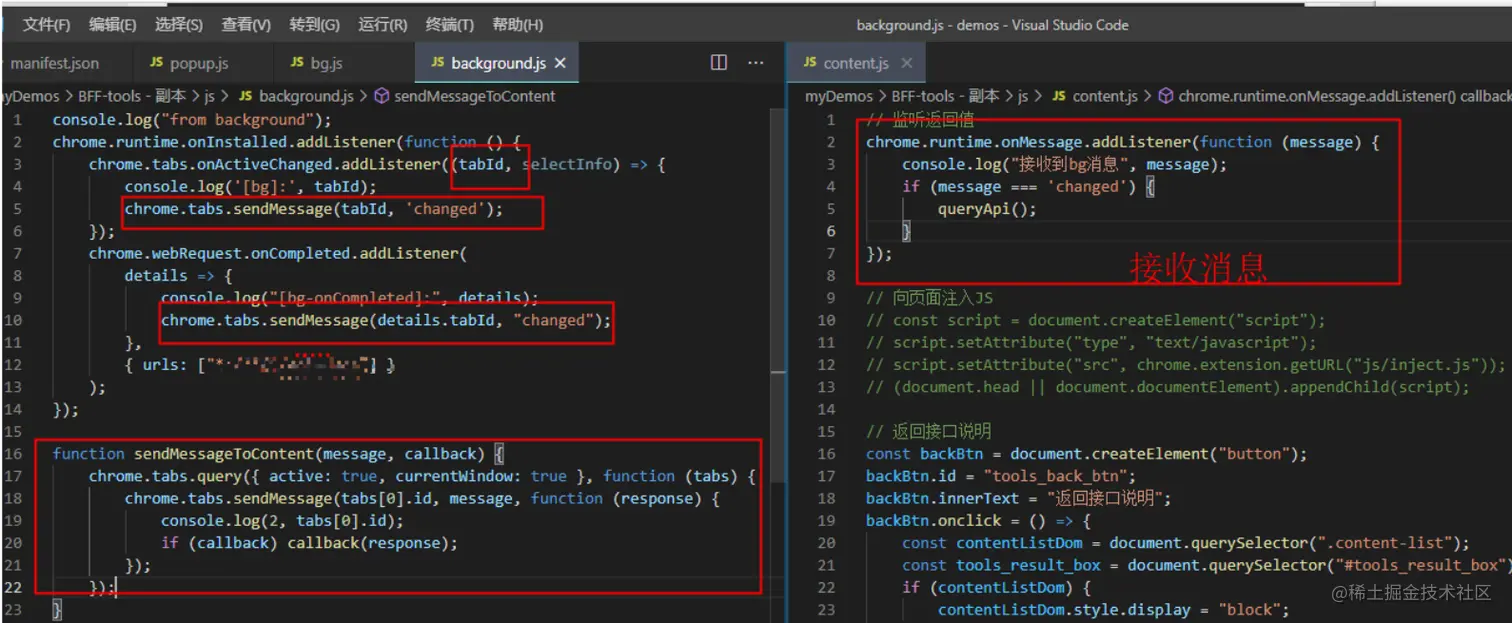This screenshot has width=1512, height=623.
Task: Open chrome.runtime.onMessage.addListener() callback breadcrumb
Action: coord(1345,96)
